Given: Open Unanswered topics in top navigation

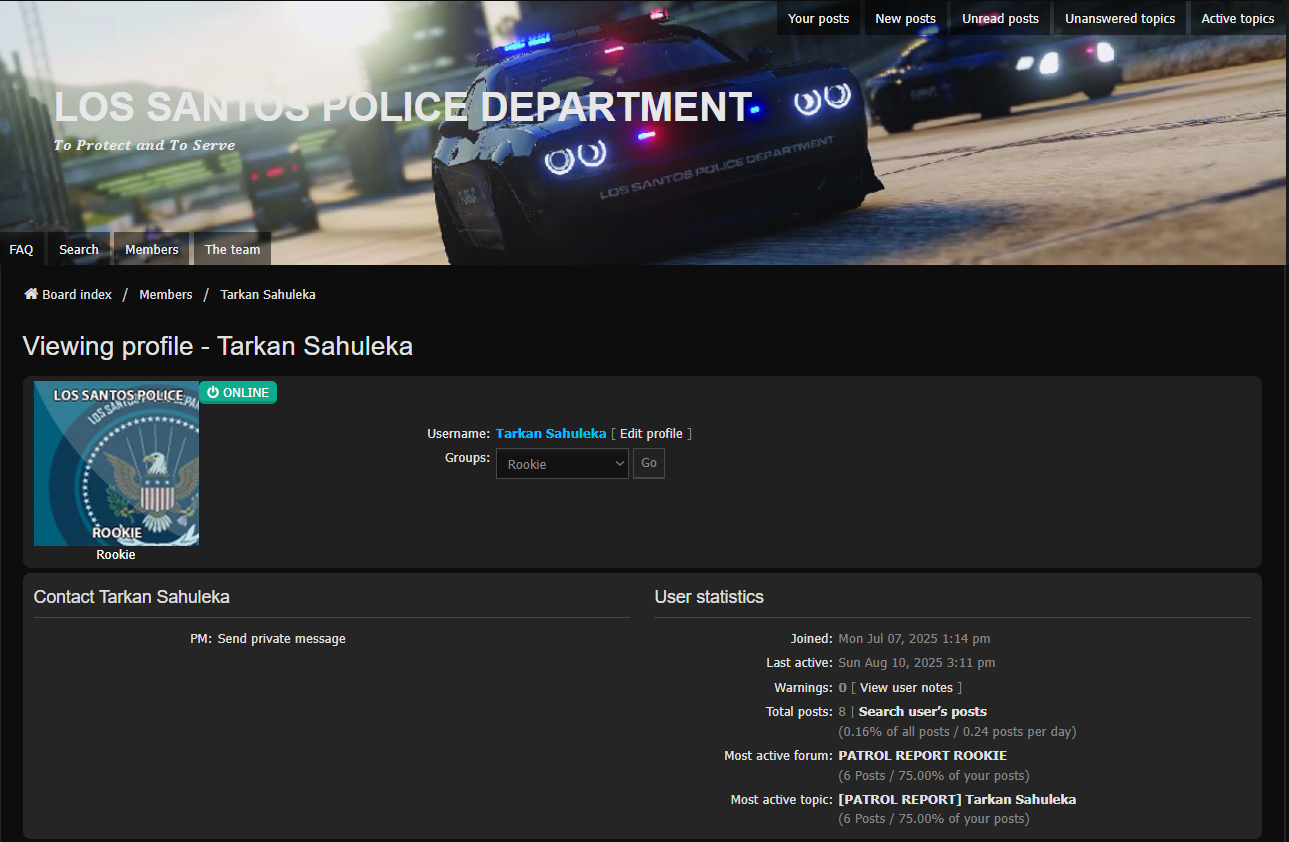Looking at the screenshot, I should click(1120, 18).
